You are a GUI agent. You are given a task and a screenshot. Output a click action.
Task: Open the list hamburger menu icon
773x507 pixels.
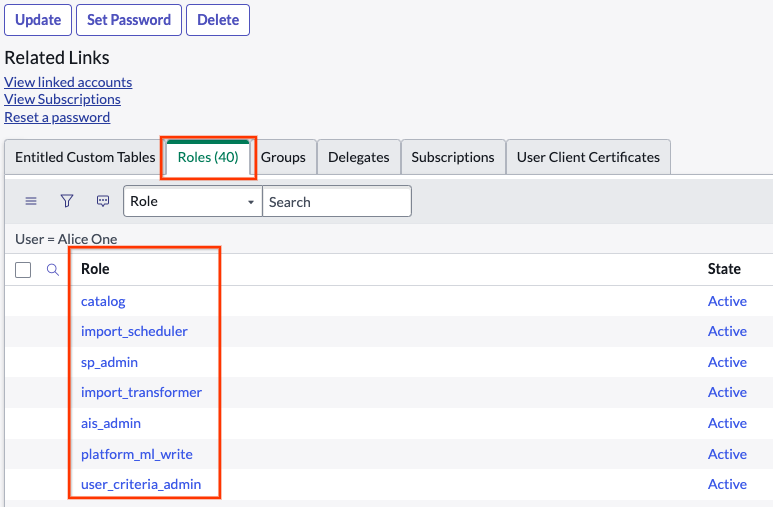(31, 201)
